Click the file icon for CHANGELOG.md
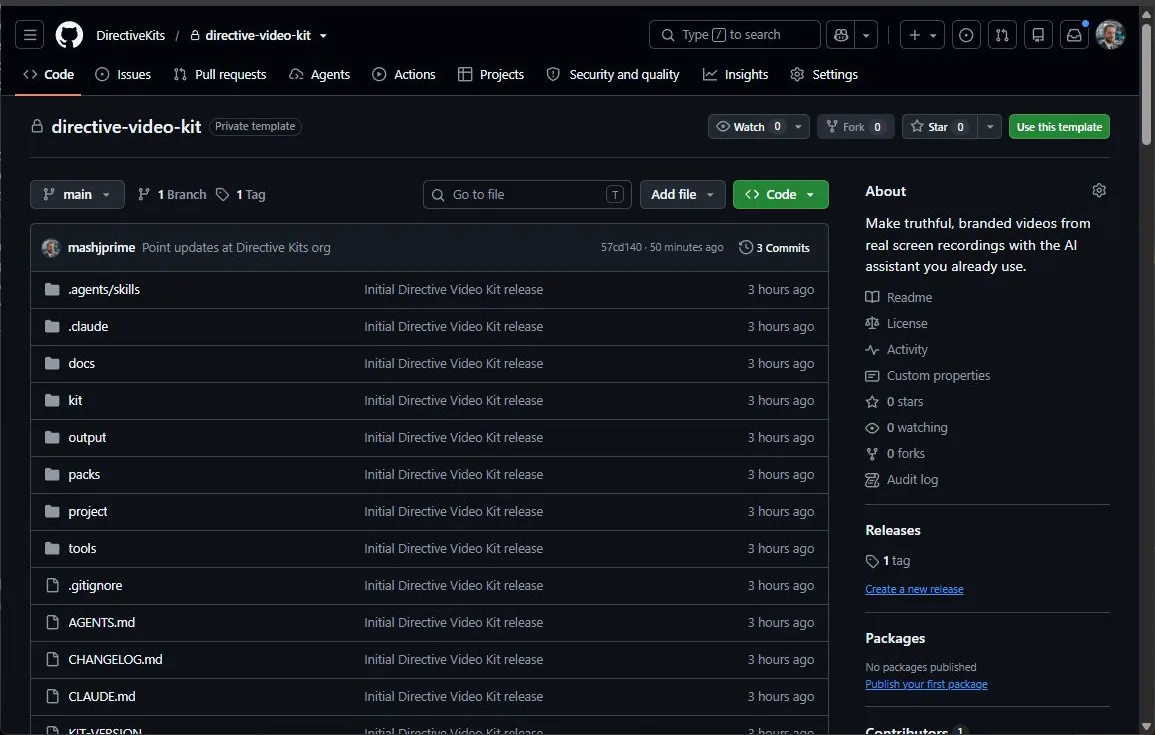 coord(52,659)
